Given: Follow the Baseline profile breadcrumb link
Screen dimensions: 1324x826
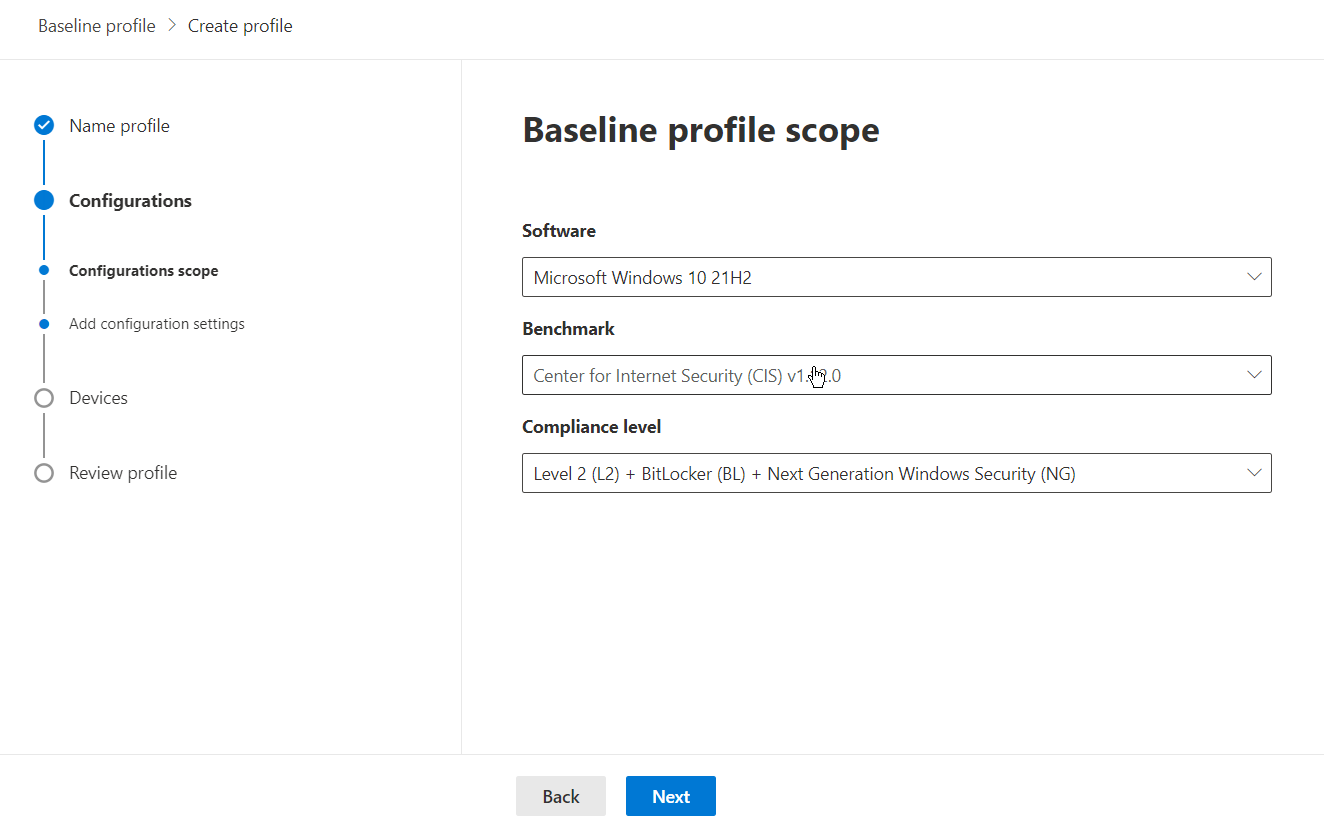Looking at the screenshot, I should coord(97,26).
